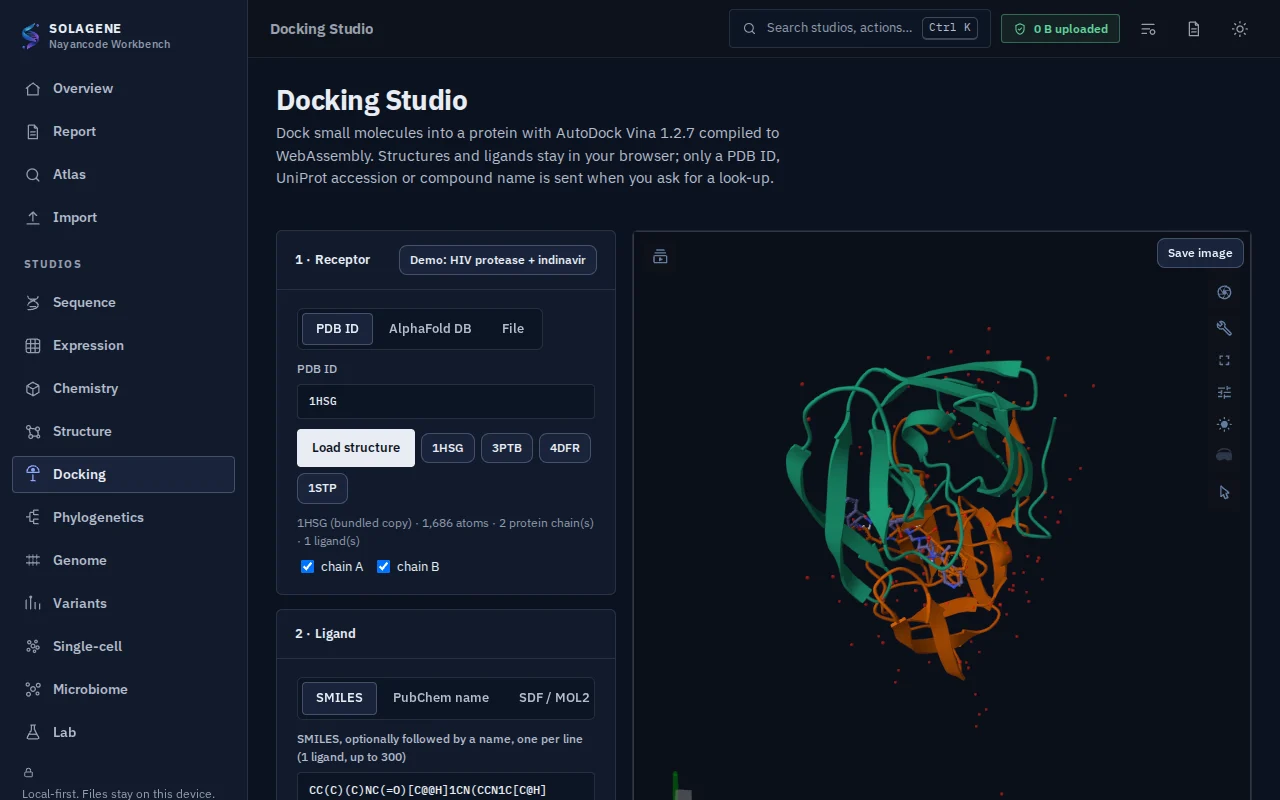
Task: Open the viewer wrench settings tool
Action: (x=1224, y=328)
